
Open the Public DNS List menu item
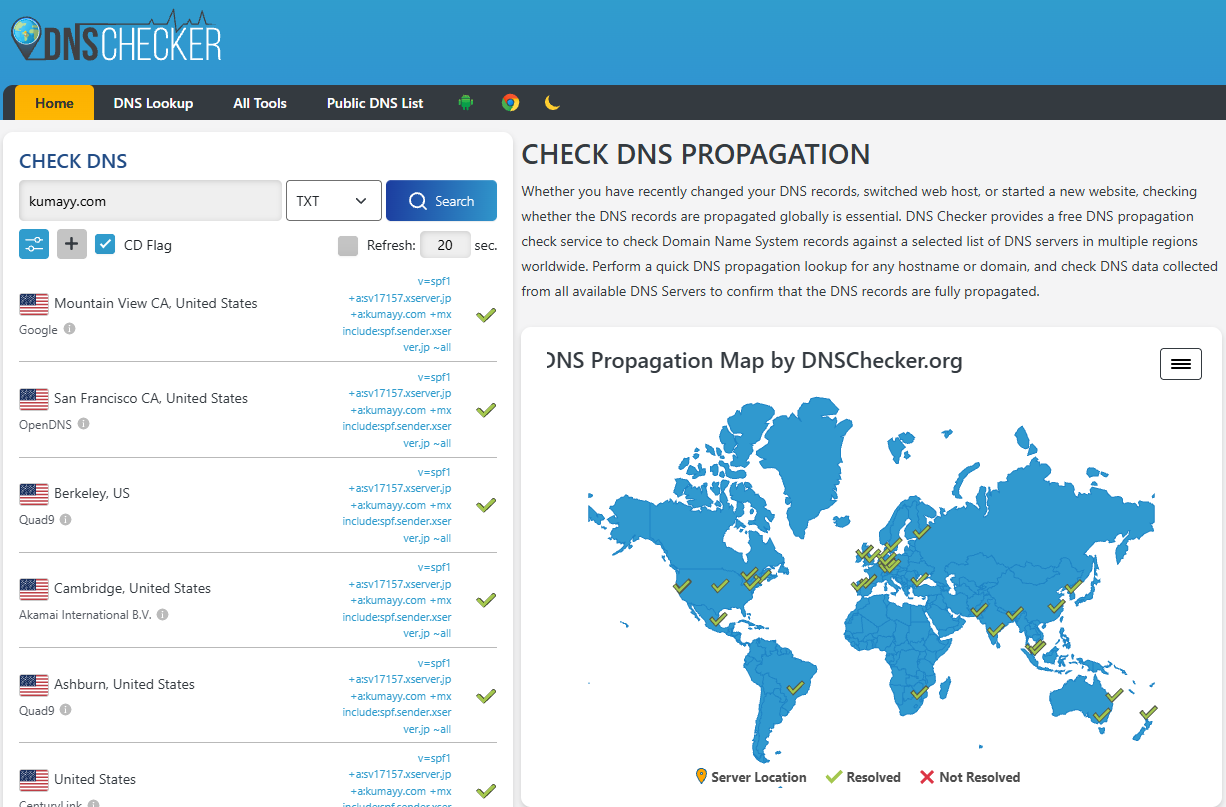coord(375,103)
